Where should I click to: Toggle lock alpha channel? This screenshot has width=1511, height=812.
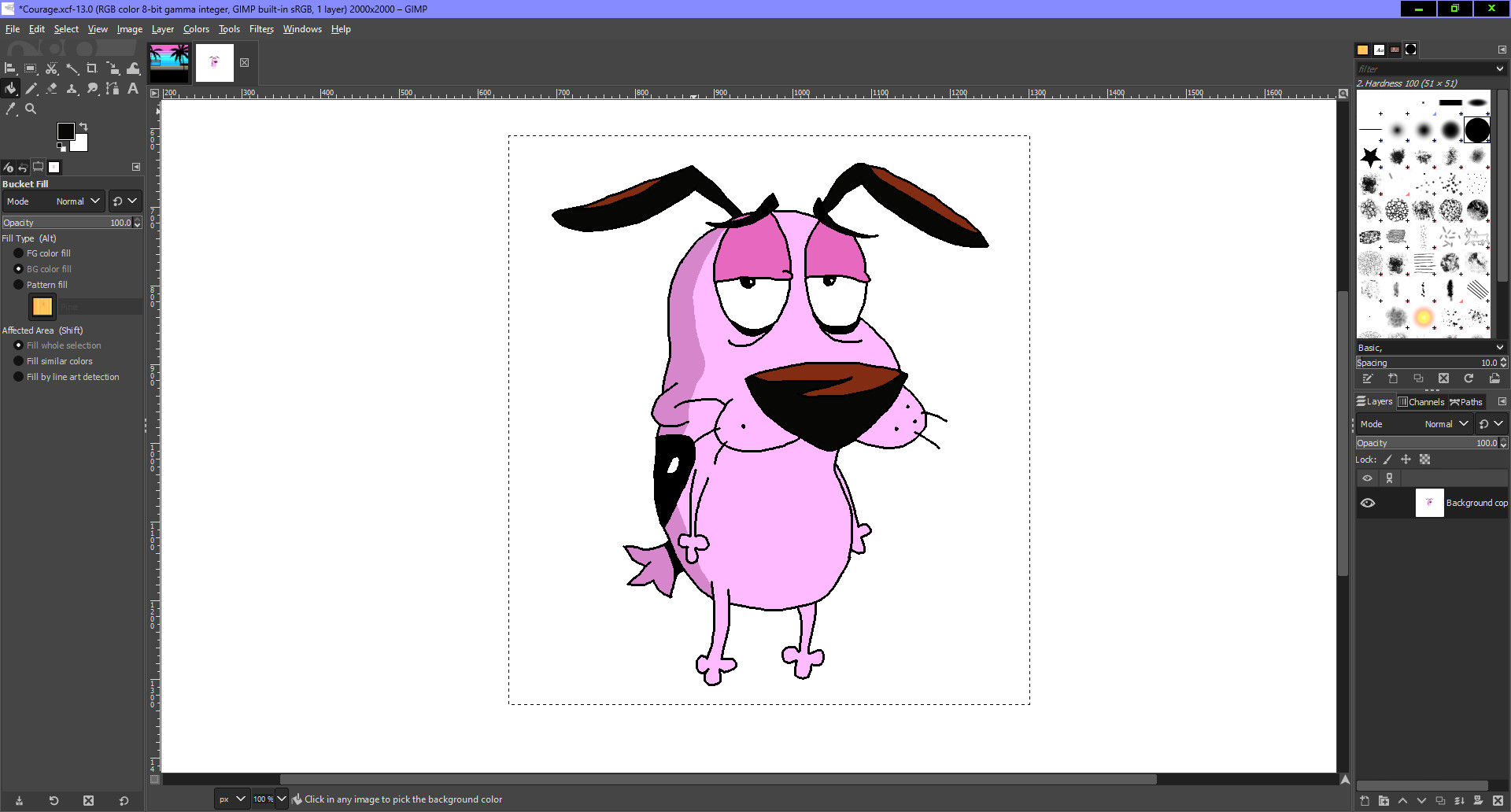[x=1424, y=460]
